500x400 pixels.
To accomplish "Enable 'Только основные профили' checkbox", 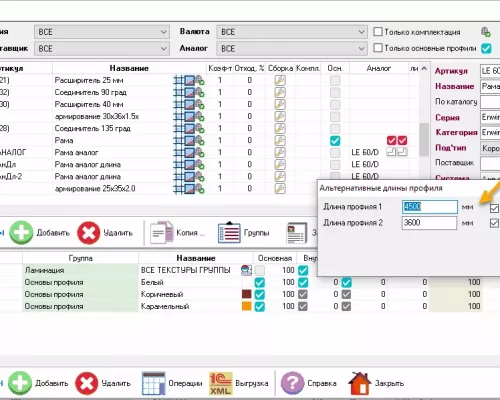I will coord(378,48).
